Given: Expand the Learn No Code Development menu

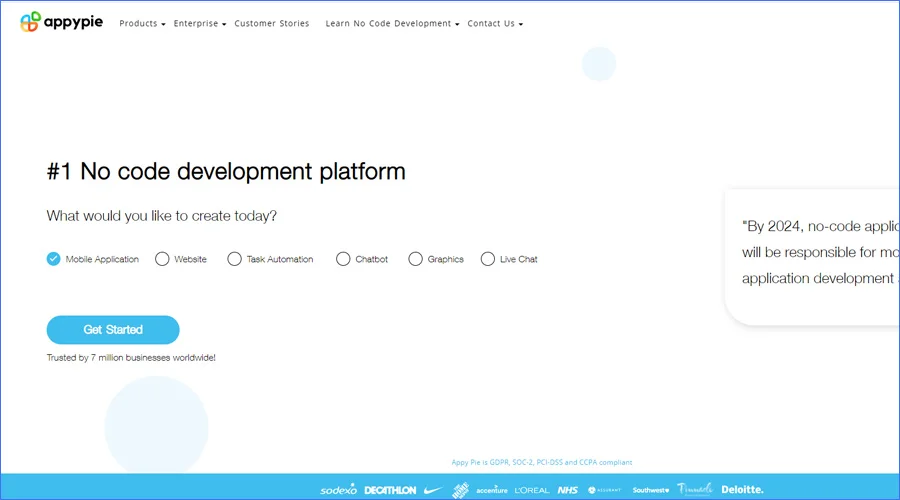Looking at the screenshot, I should coord(392,23).
